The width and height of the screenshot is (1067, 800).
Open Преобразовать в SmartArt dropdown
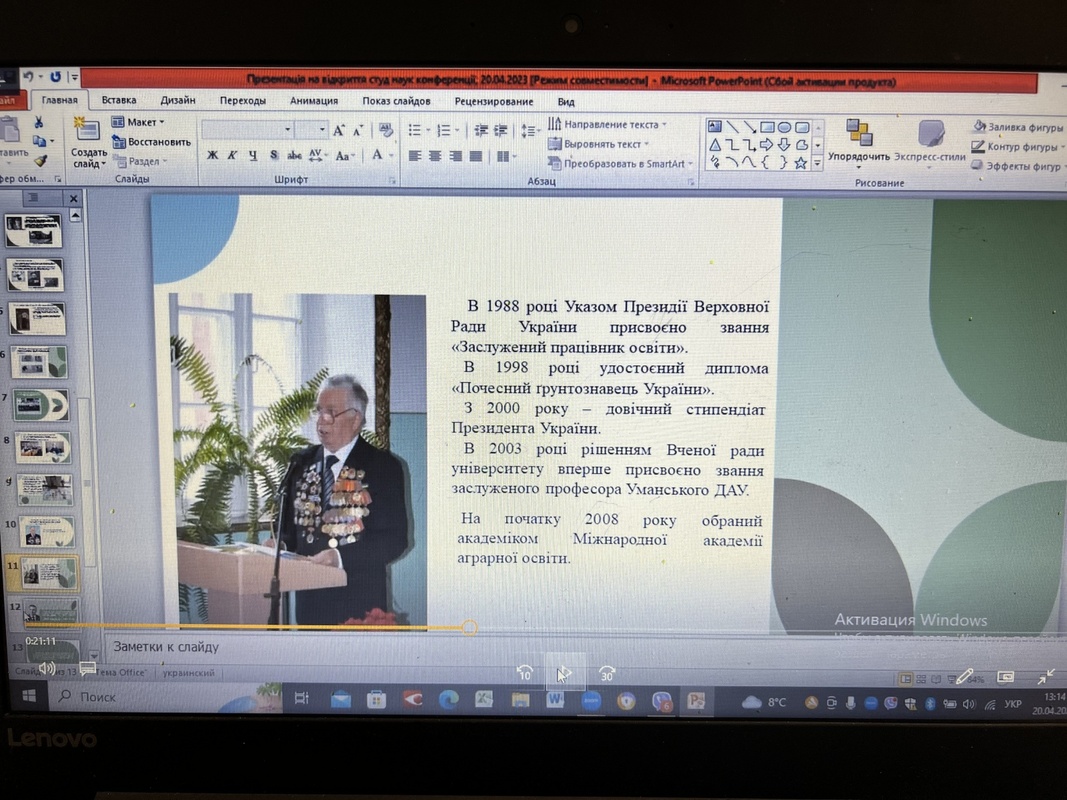point(621,163)
